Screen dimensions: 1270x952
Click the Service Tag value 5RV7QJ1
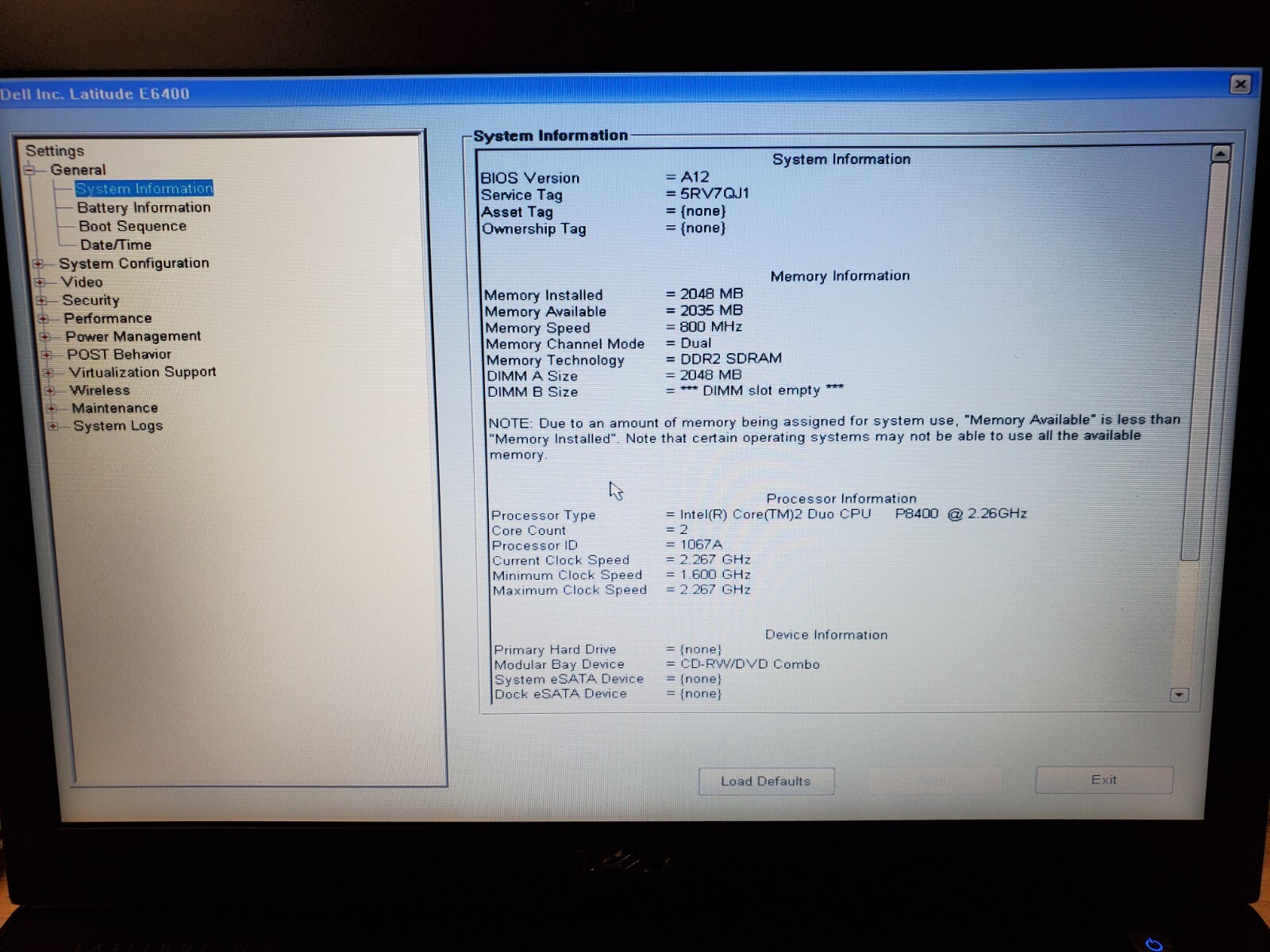click(x=714, y=194)
